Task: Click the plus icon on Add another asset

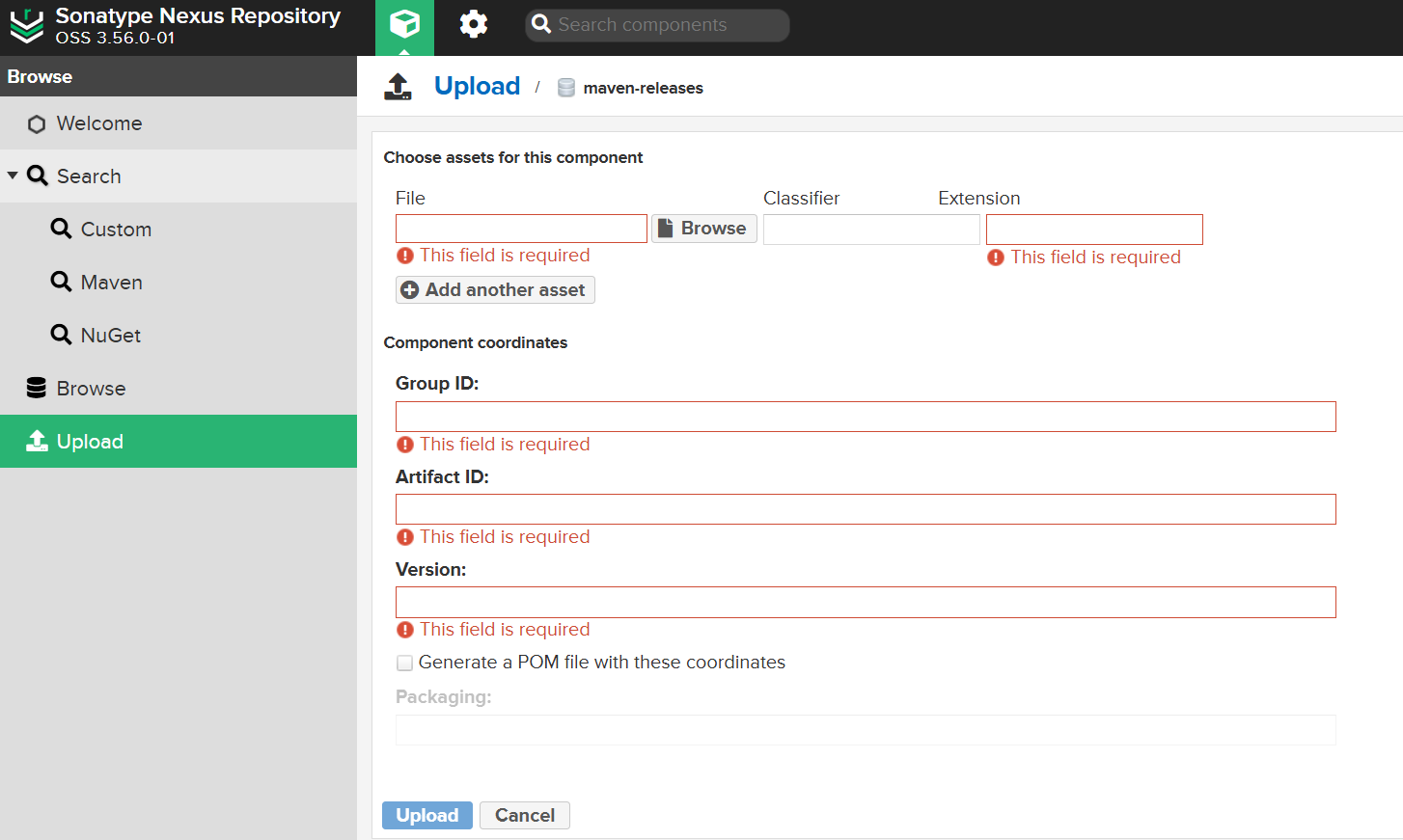Action: [409, 290]
